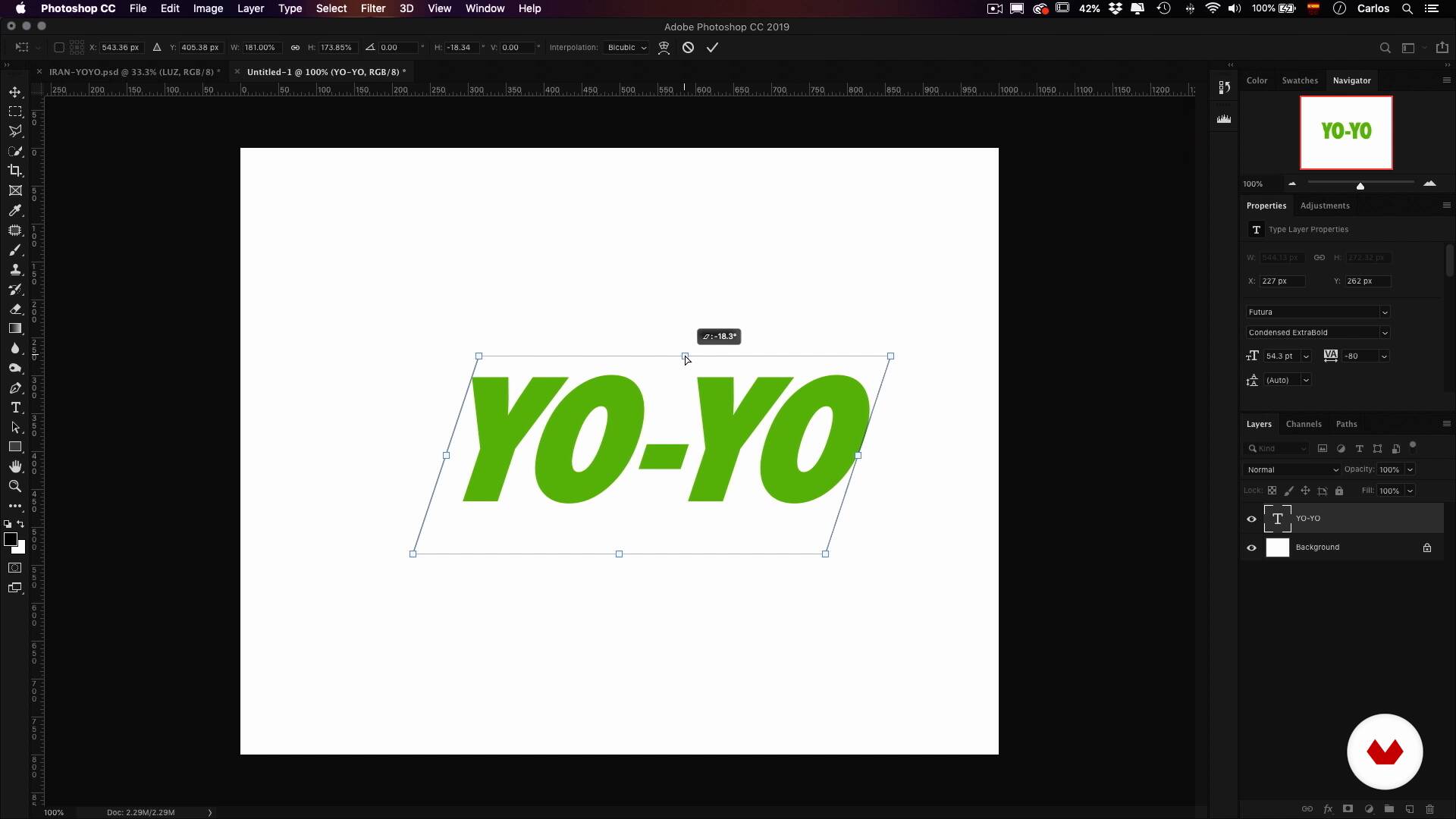
Task: Switch to the Channels tab
Action: [1303, 424]
